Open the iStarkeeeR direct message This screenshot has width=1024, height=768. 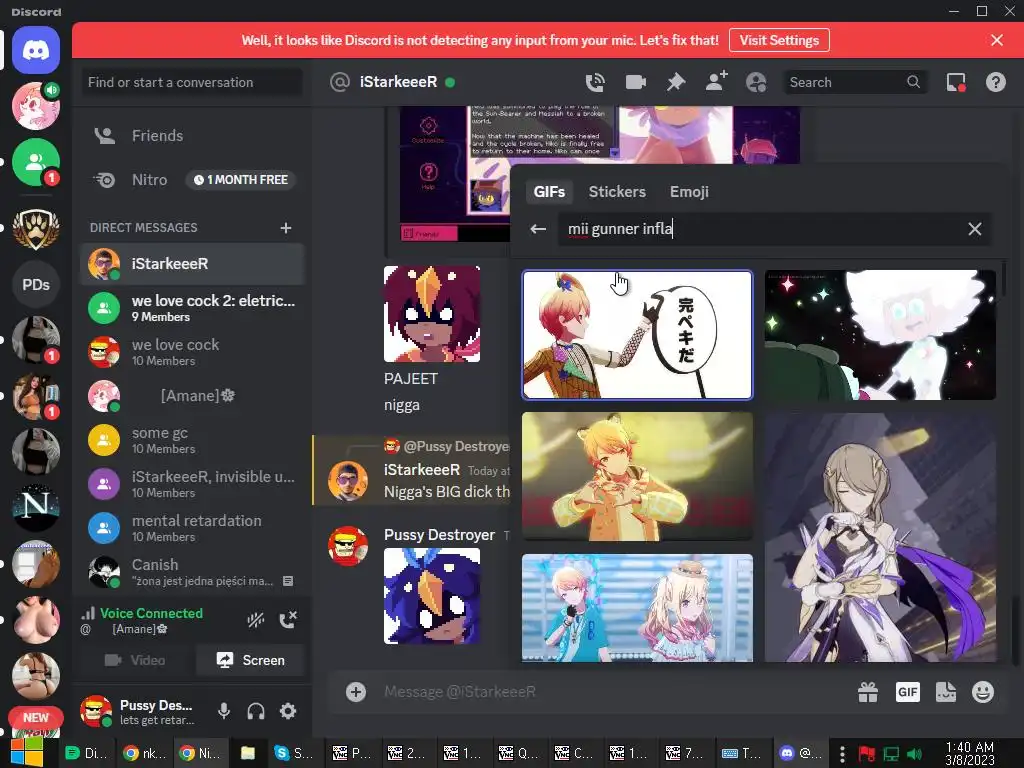(192, 264)
